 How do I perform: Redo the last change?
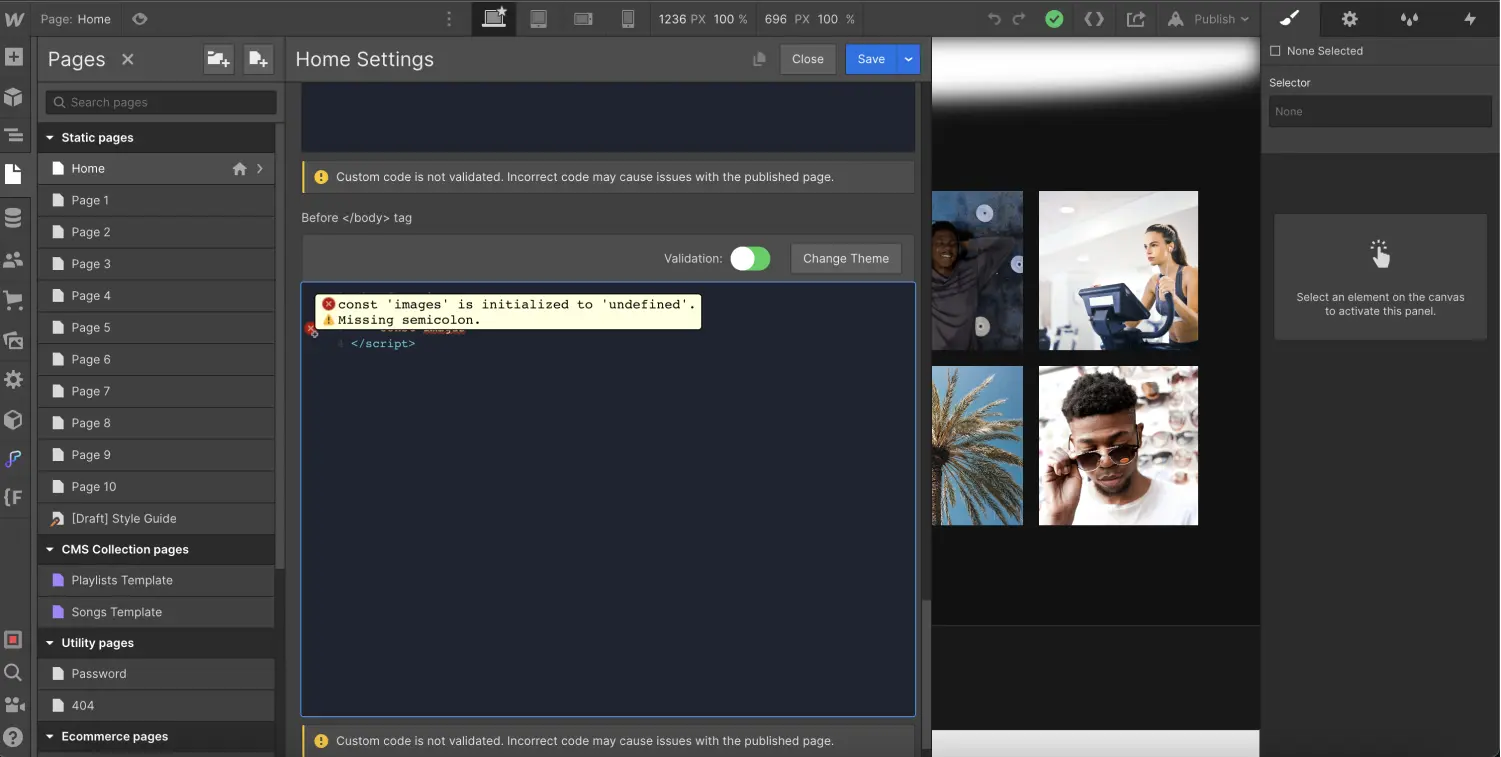[x=1019, y=19]
